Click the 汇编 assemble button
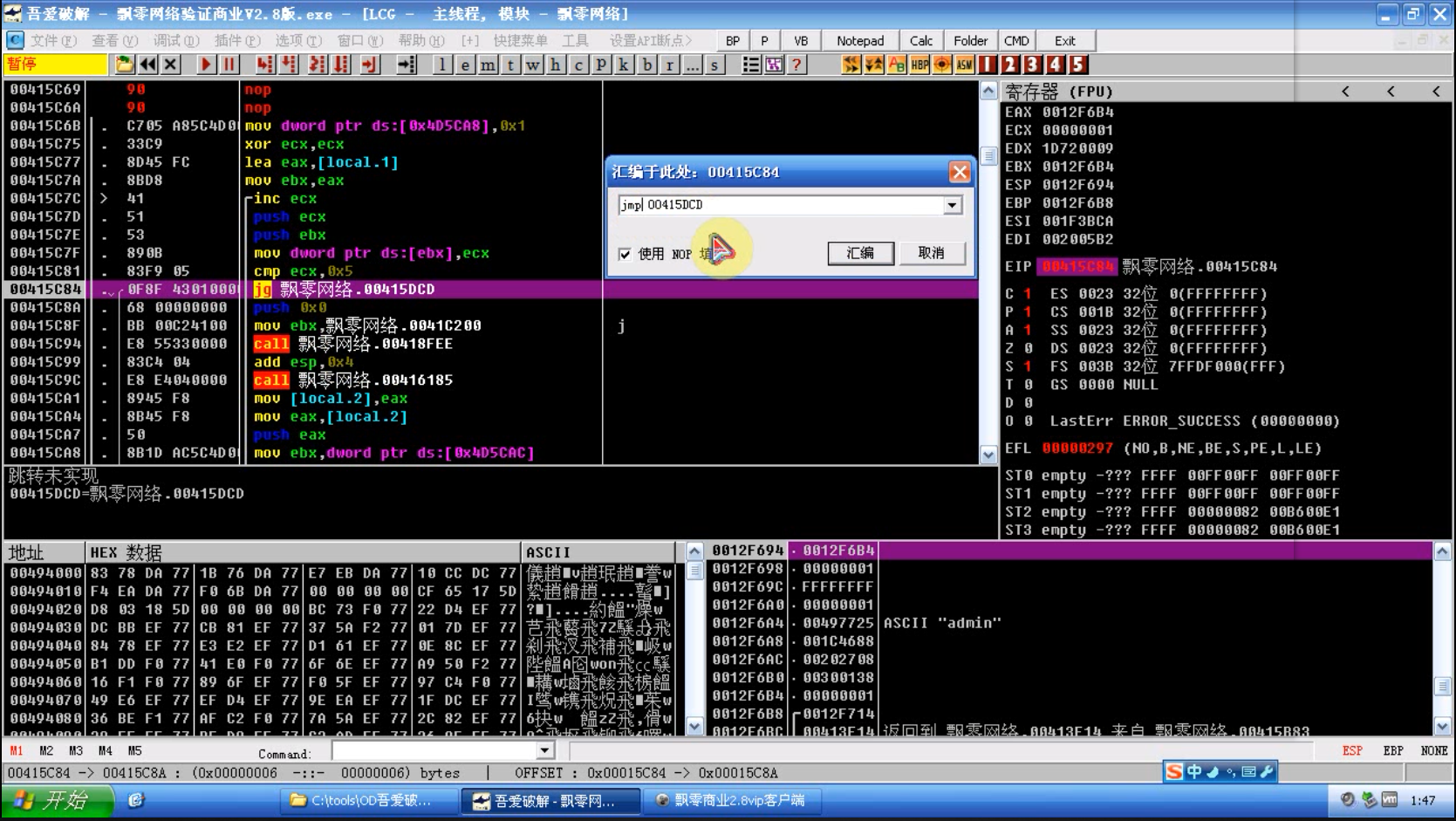This screenshot has height=821, width=1456. coord(860,253)
